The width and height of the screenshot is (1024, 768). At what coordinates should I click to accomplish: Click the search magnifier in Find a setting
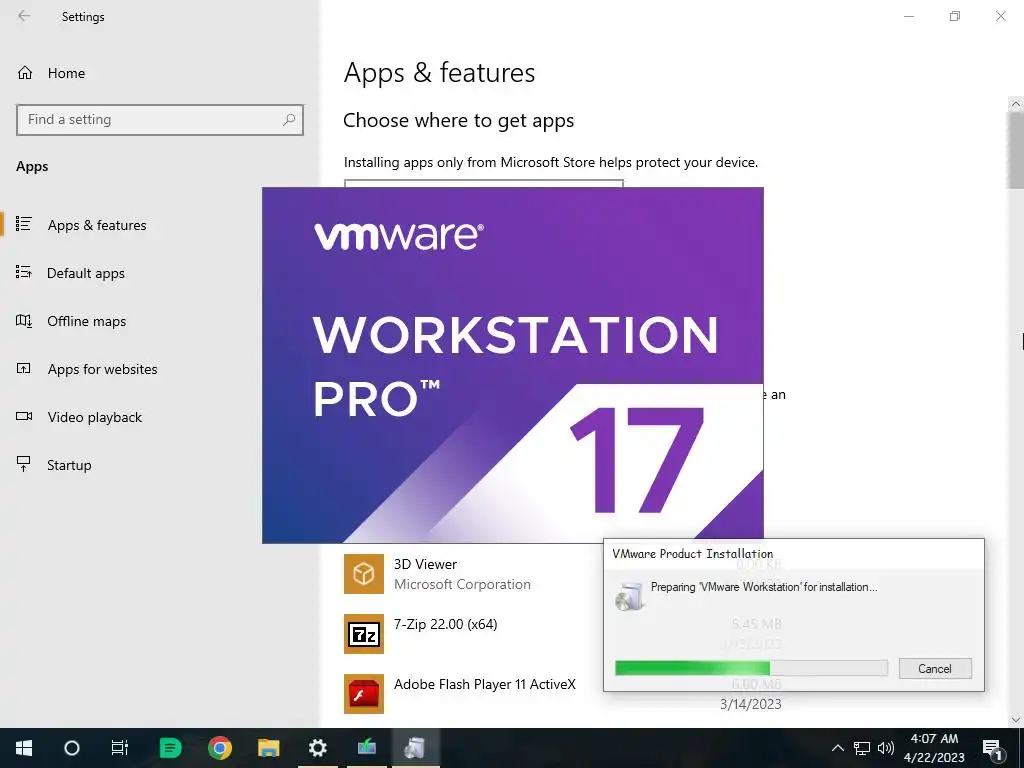coord(289,120)
